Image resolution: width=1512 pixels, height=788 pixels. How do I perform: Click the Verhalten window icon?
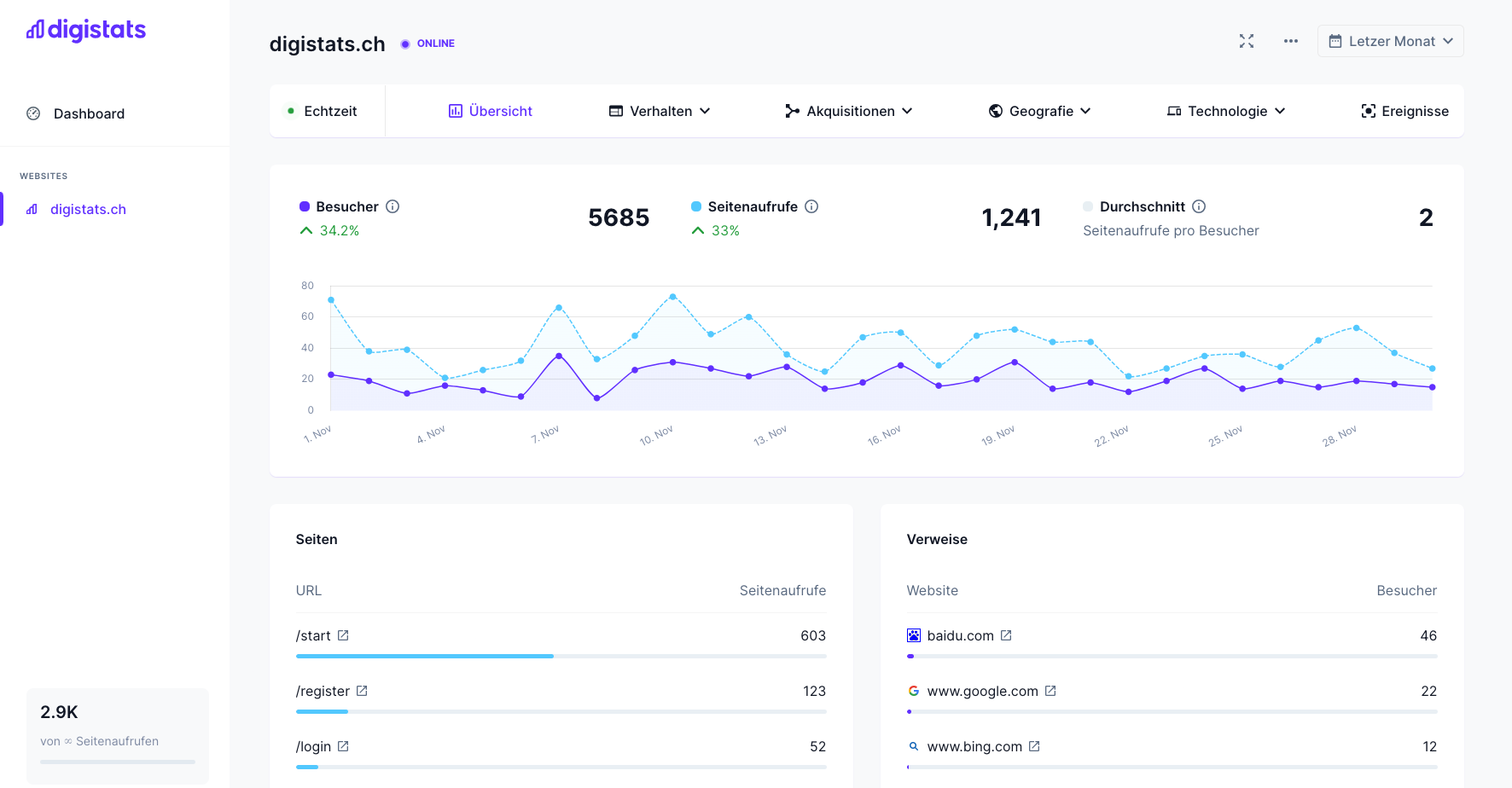(x=616, y=111)
